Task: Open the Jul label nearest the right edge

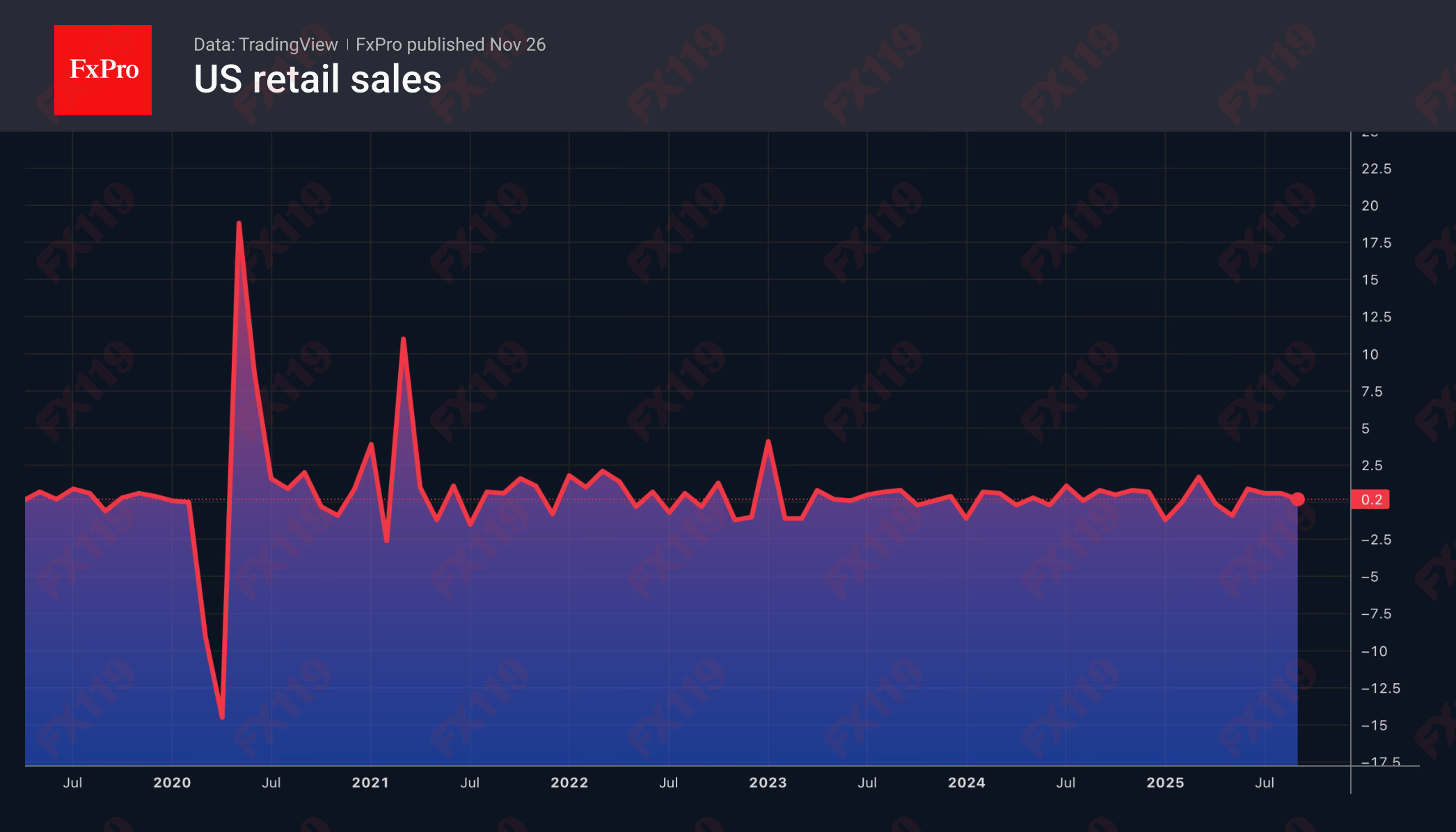Action: pyautogui.click(x=1266, y=783)
